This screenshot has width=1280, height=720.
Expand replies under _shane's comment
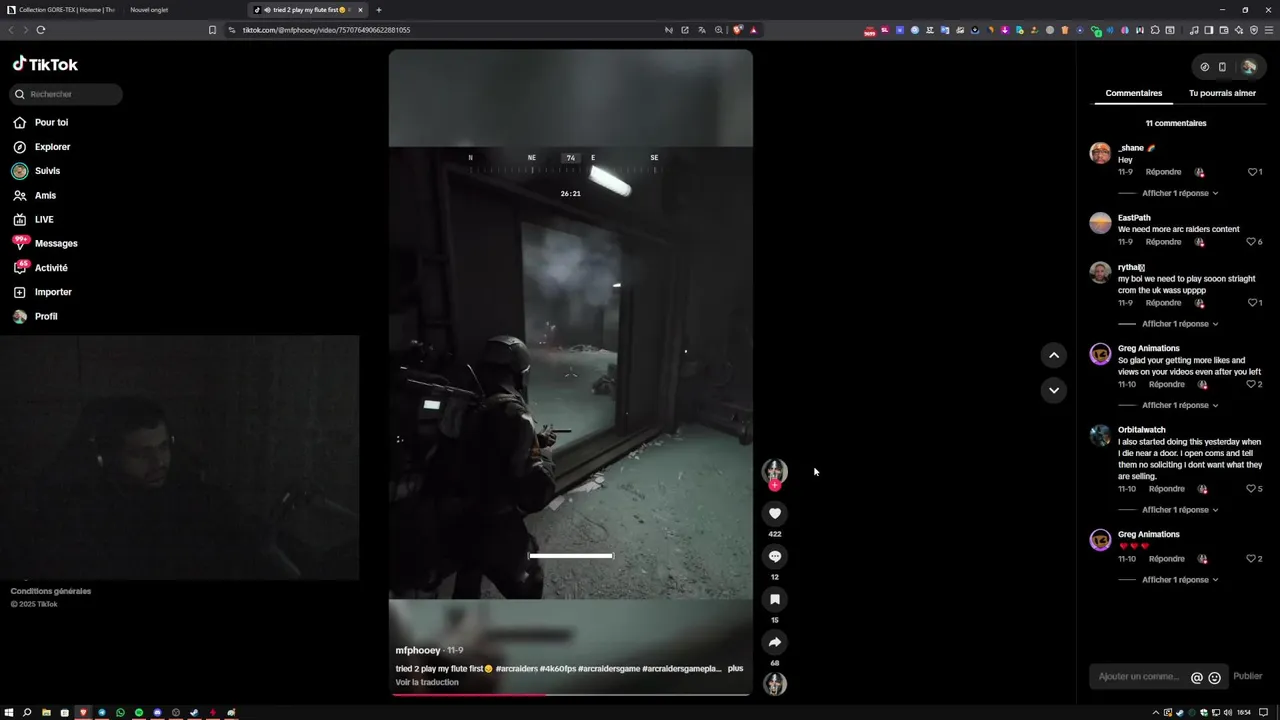click(x=1180, y=193)
